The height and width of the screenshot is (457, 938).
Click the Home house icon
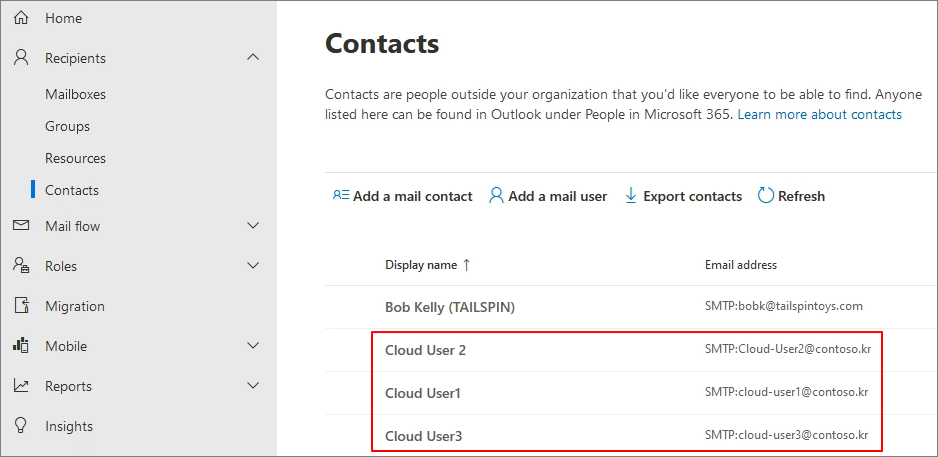coord(22,19)
